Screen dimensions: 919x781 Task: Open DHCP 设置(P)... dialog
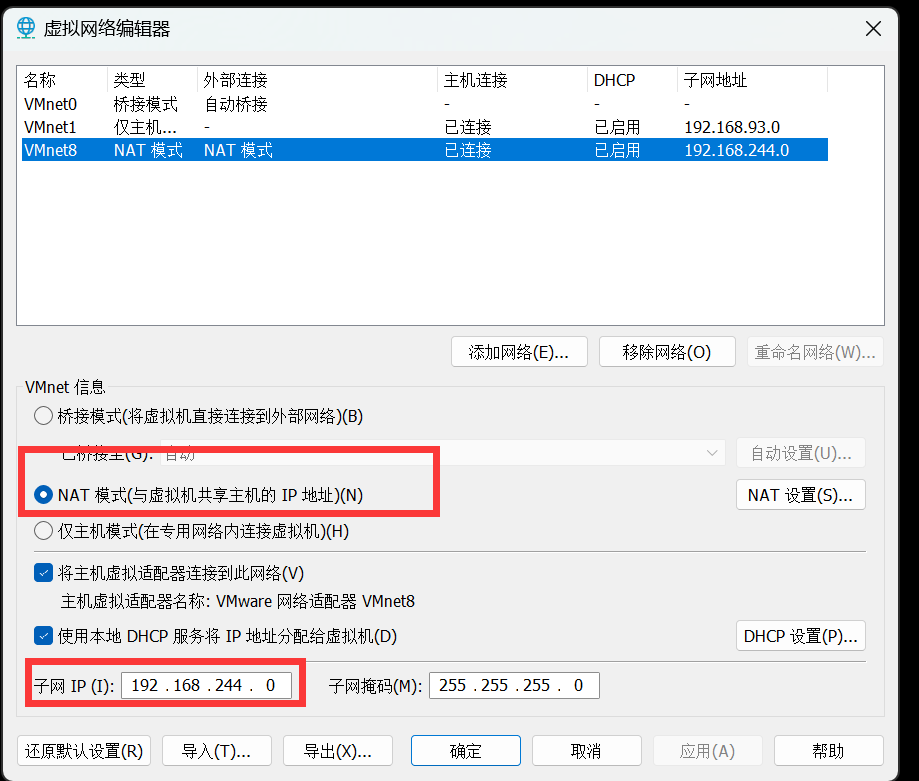coord(800,636)
